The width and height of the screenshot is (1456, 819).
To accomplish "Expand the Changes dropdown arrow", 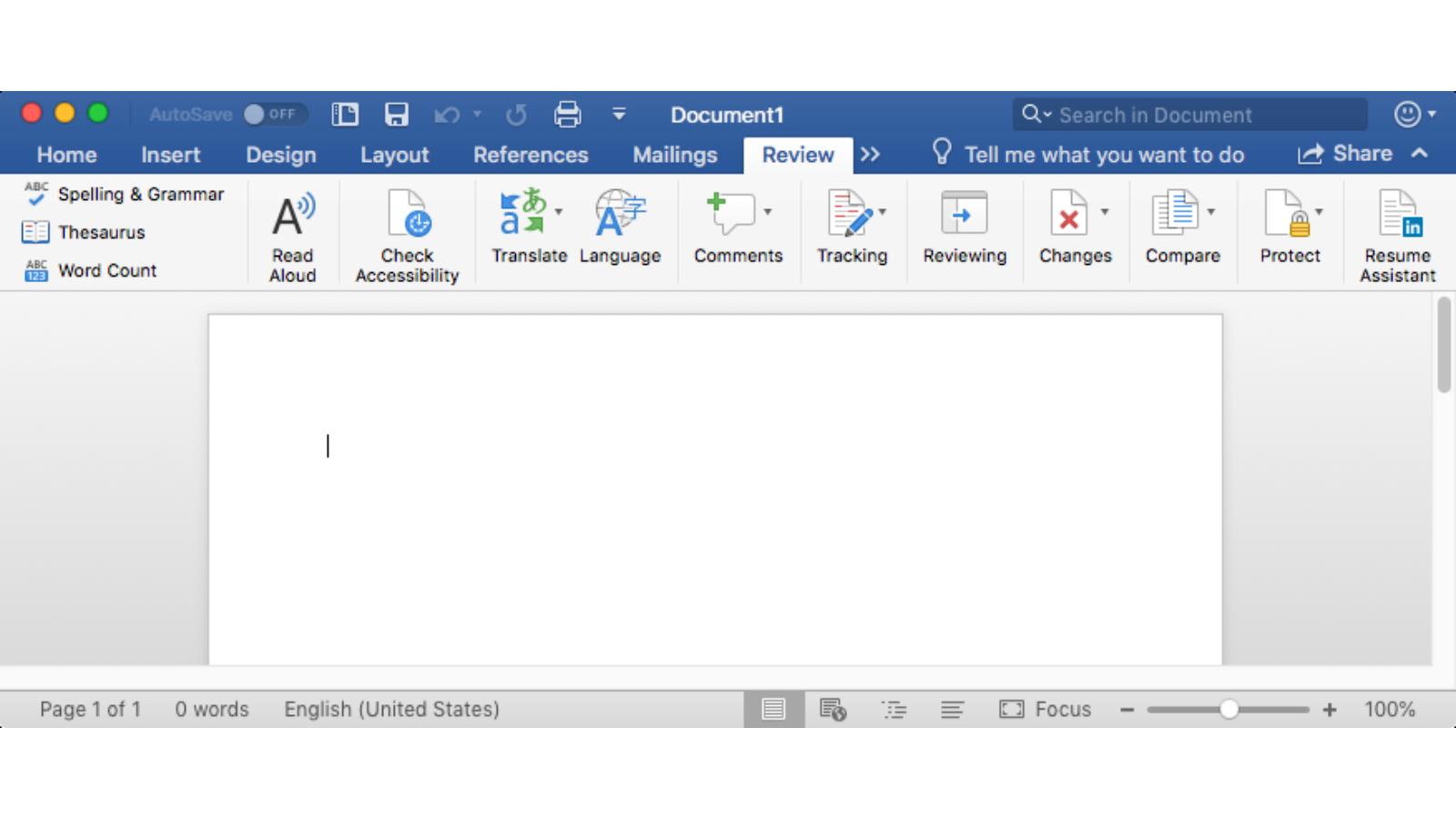I will coord(1105,211).
